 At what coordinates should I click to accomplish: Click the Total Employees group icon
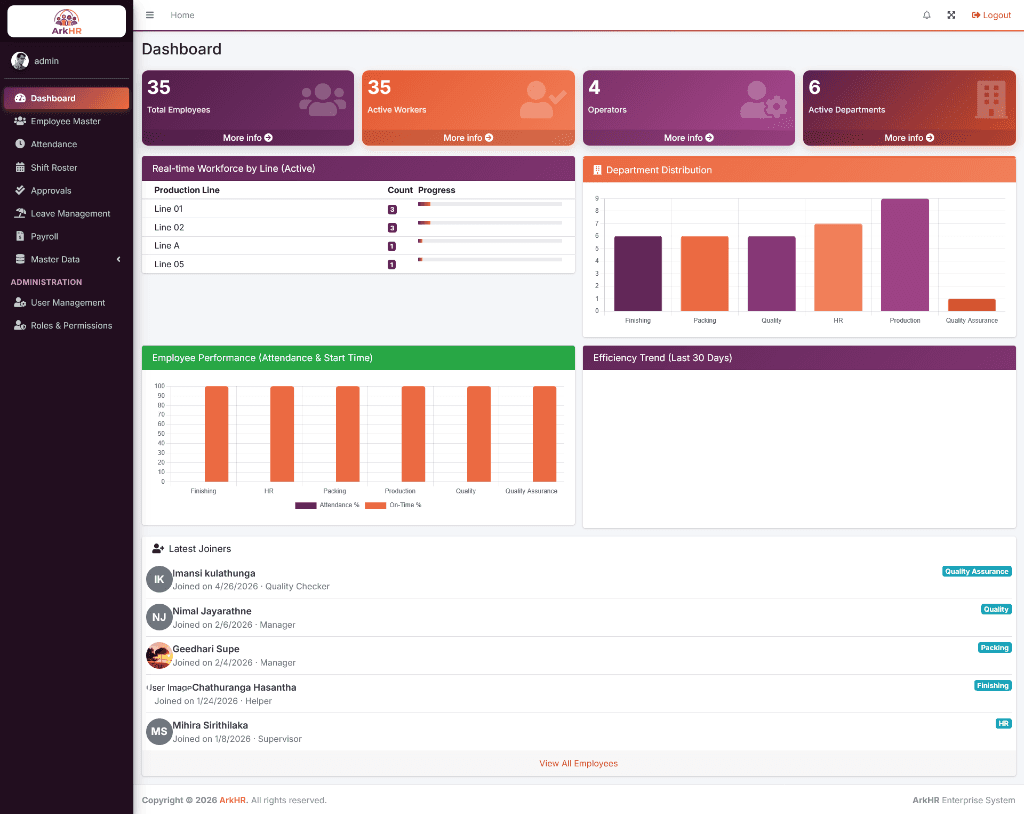tap(323, 99)
